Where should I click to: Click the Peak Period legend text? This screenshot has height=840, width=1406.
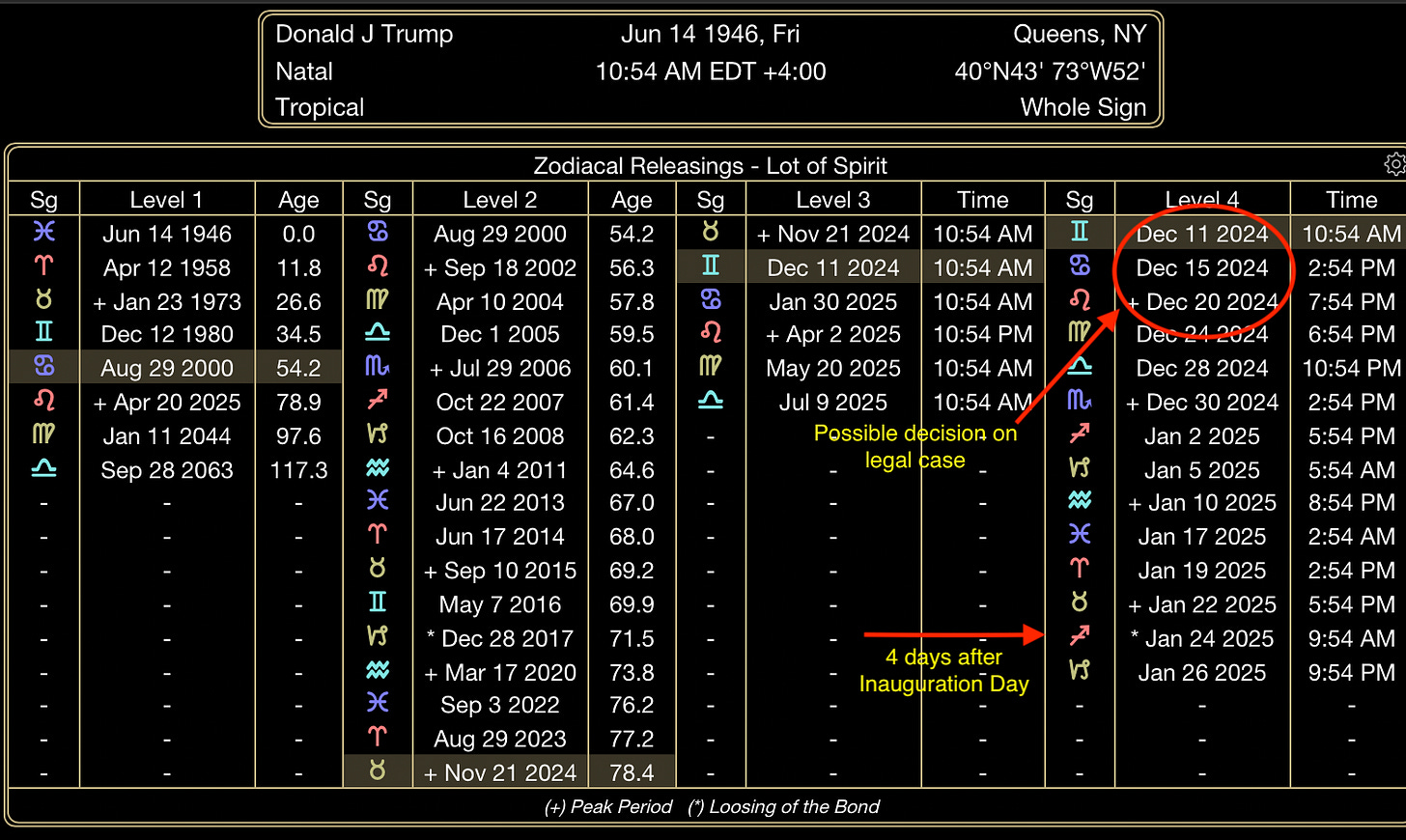pos(608,806)
